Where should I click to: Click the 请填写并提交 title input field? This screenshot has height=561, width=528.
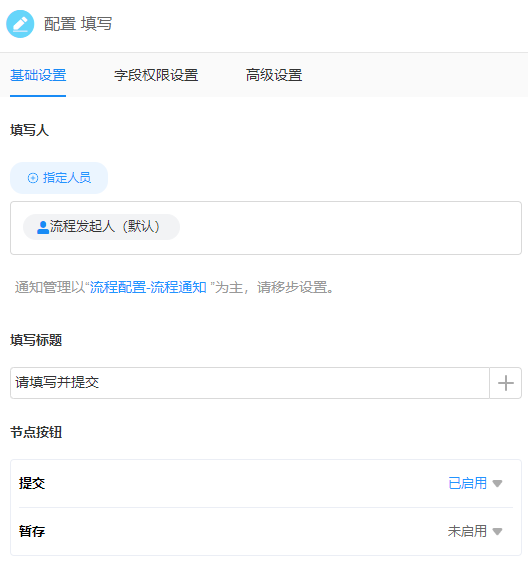pyautogui.click(x=250, y=383)
